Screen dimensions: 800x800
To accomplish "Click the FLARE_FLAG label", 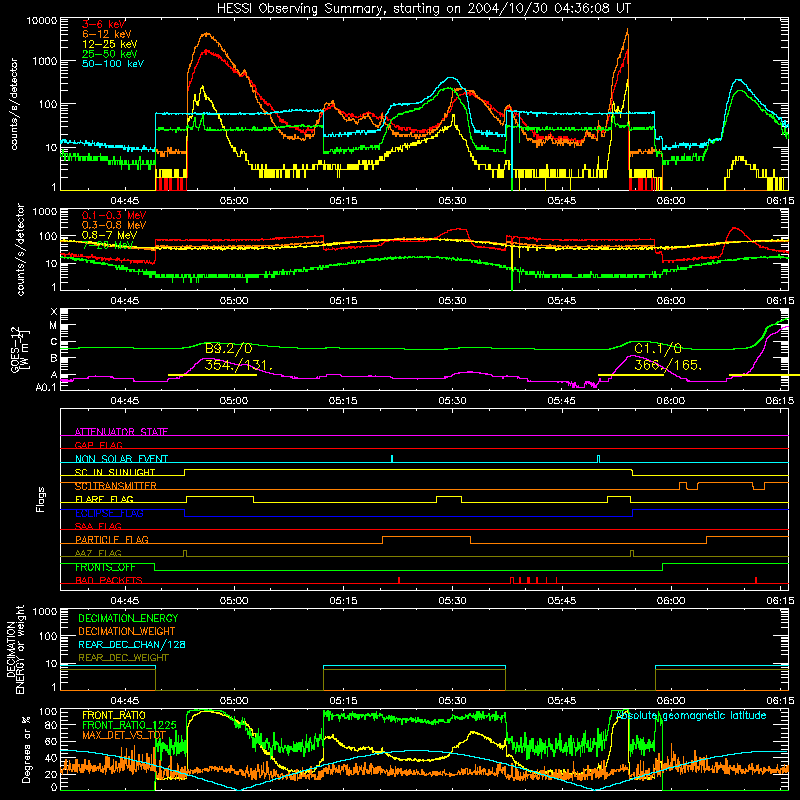I will (104, 499).
